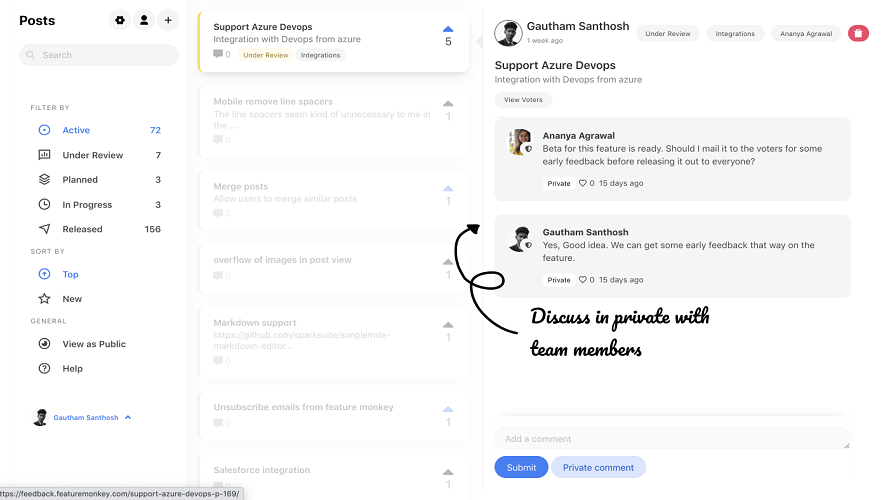Click the View as Public eye icon
890x500 pixels.
click(44, 343)
